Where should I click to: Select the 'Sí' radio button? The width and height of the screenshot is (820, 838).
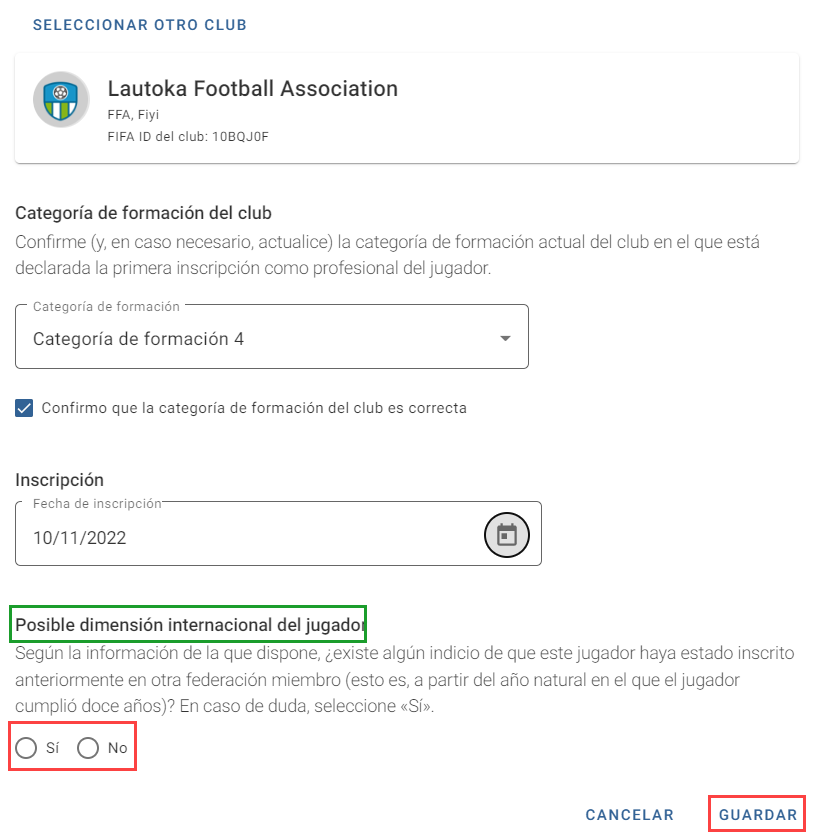click(x=26, y=748)
